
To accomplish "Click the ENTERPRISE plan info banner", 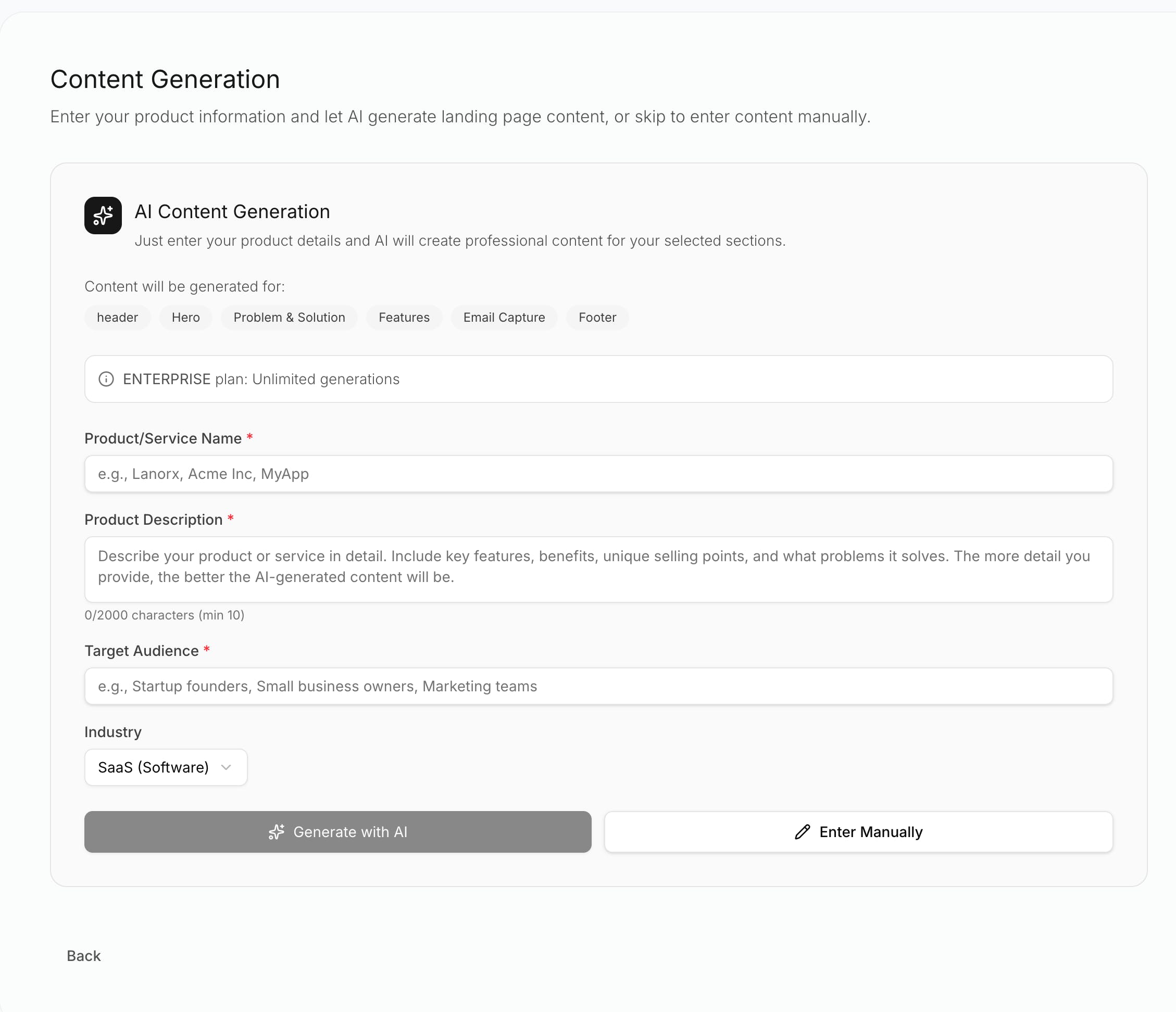I will pyautogui.click(x=598, y=379).
